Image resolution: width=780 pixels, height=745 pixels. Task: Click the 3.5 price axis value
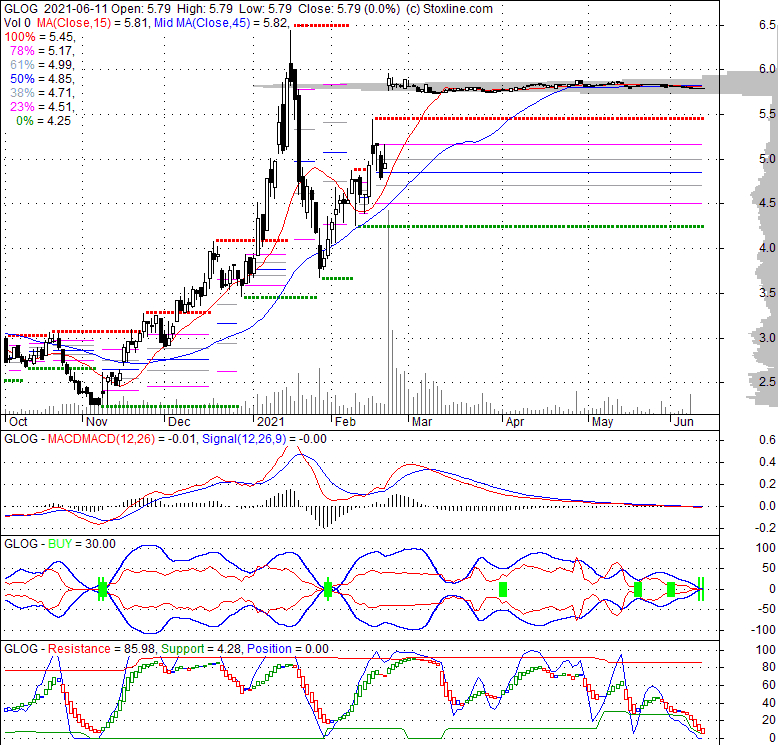(767, 292)
